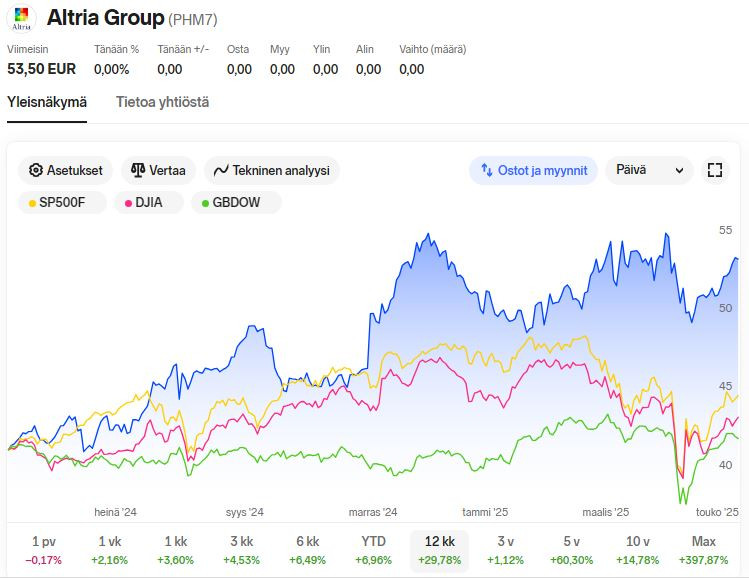This screenshot has width=749, height=578.
Task: Select the 1 kk time range
Action: point(175,550)
